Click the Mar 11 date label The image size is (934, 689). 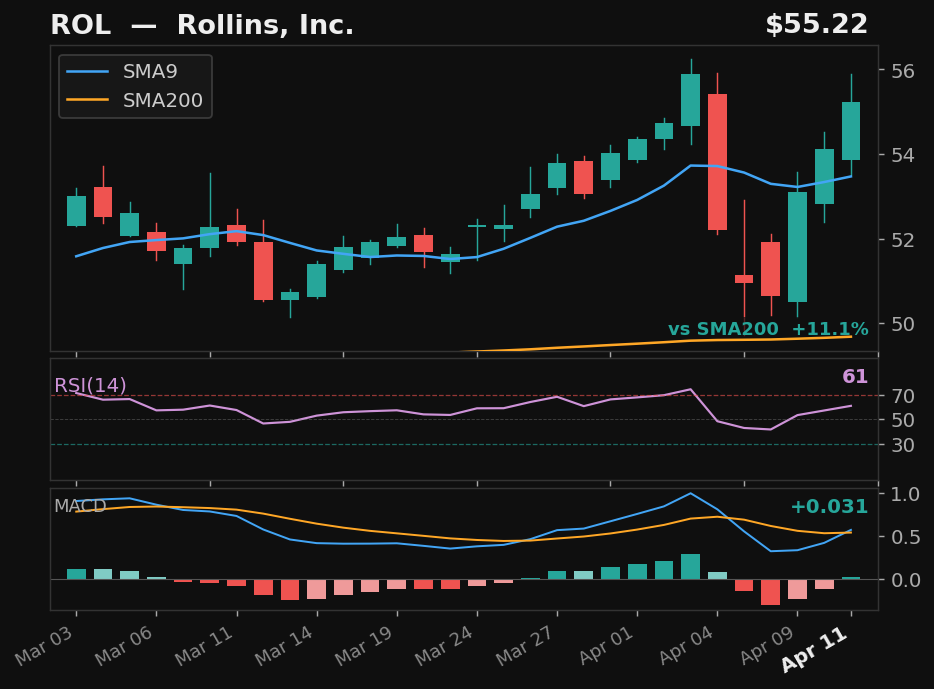[x=204, y=646]
